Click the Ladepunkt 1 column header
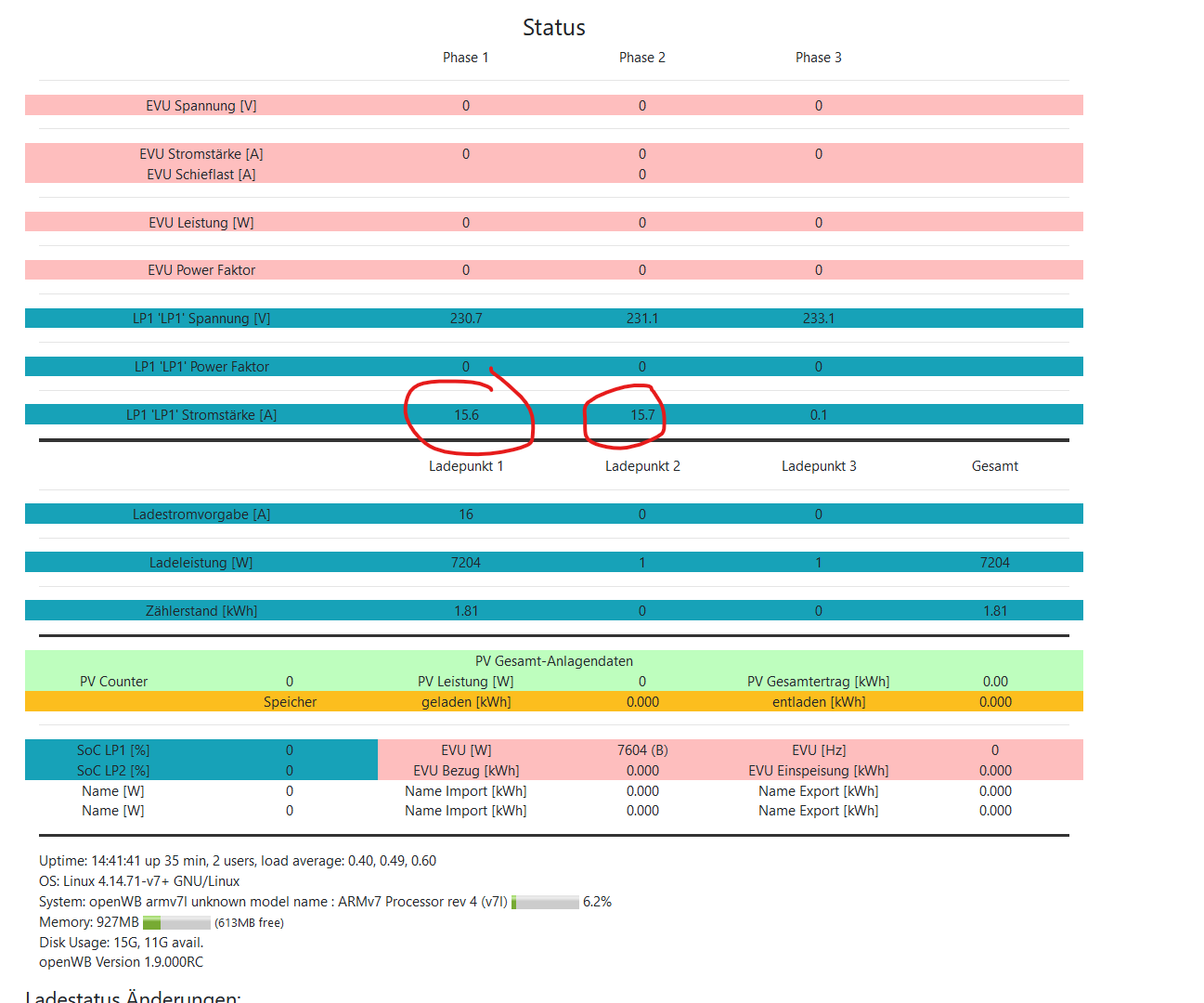Image resolution: width=1204 pixels, height=1003 pixels. click(x=466, y=466)
